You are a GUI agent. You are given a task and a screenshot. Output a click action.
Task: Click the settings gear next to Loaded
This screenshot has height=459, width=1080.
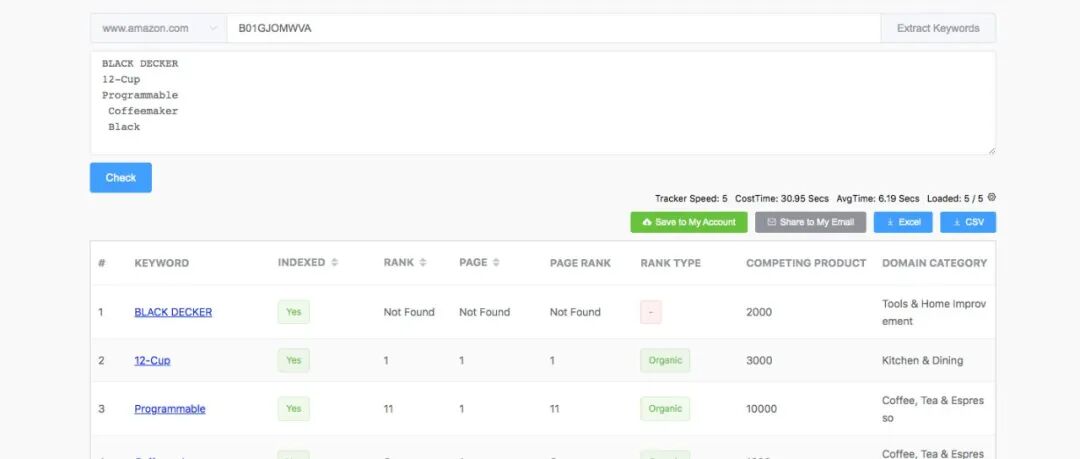tap(992, 197)
